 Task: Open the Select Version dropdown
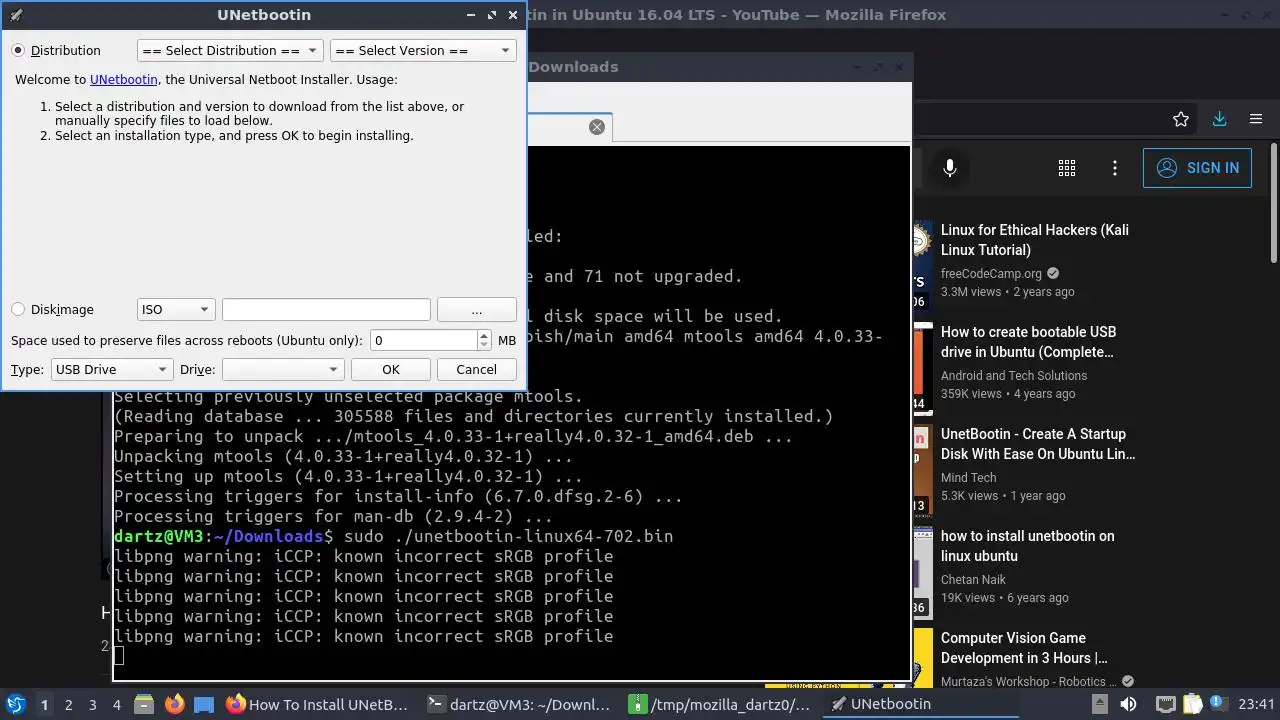coord(423,50)
